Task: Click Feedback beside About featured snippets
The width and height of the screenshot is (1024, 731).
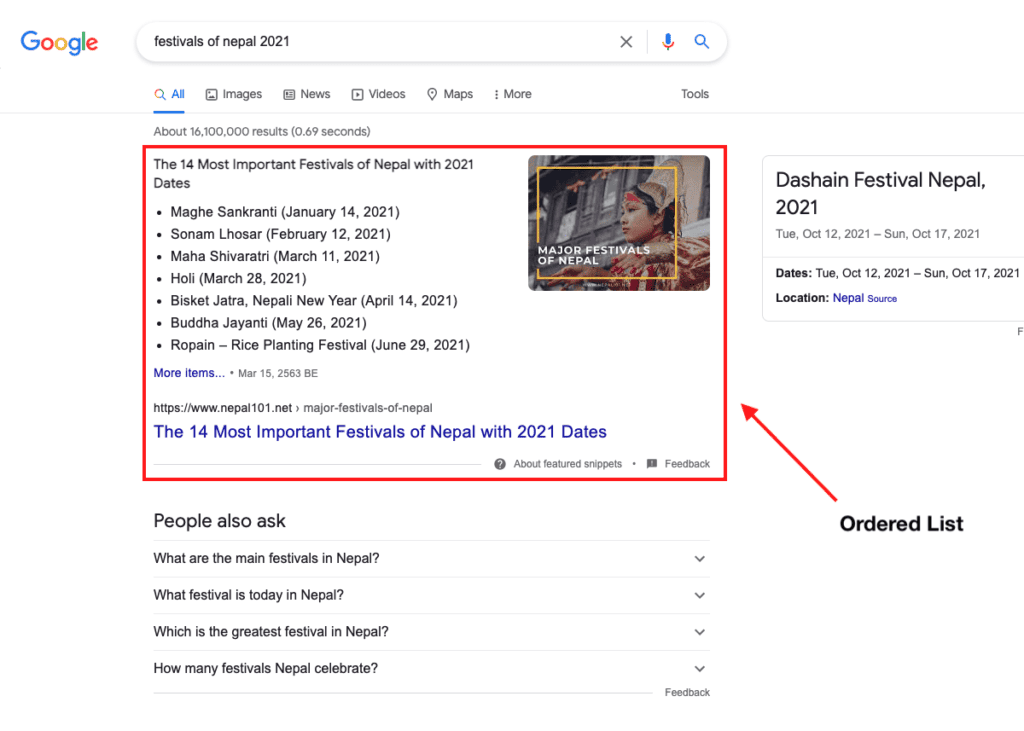Action: coord(687,464)
